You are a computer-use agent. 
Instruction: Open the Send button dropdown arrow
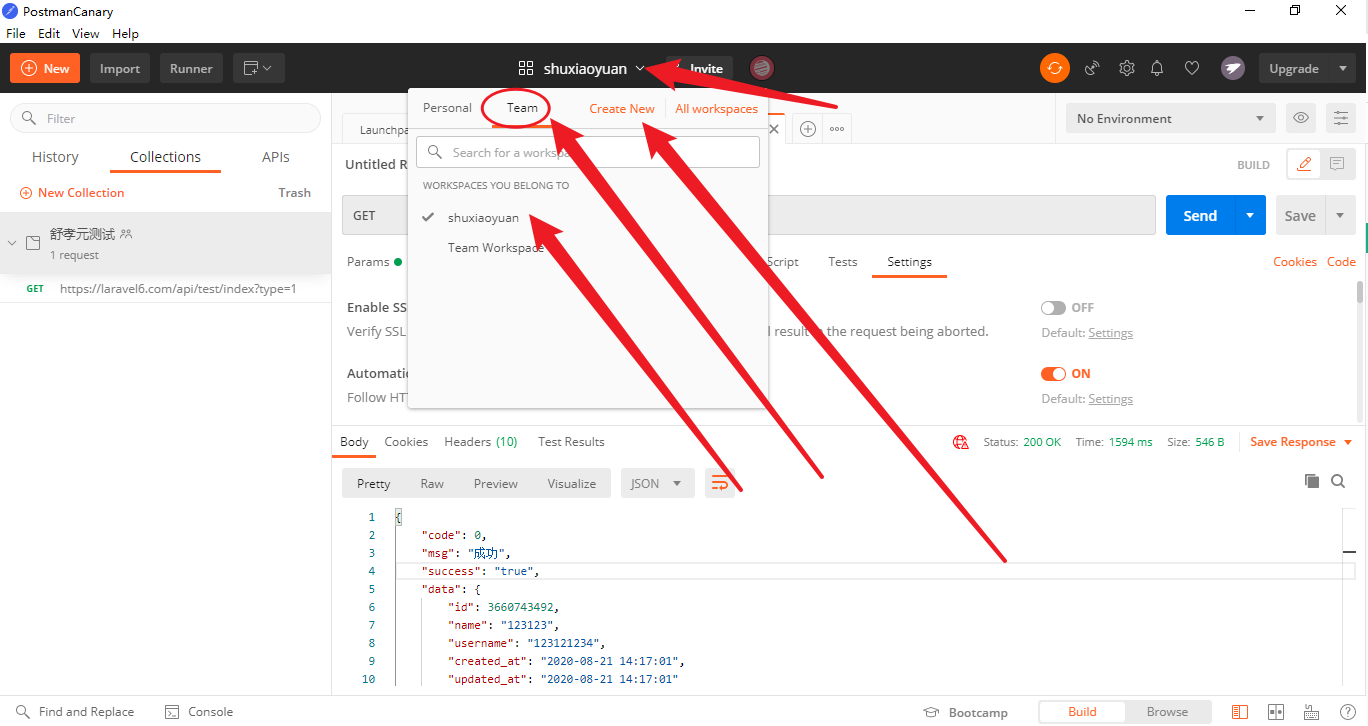(x=1249, y=215)
